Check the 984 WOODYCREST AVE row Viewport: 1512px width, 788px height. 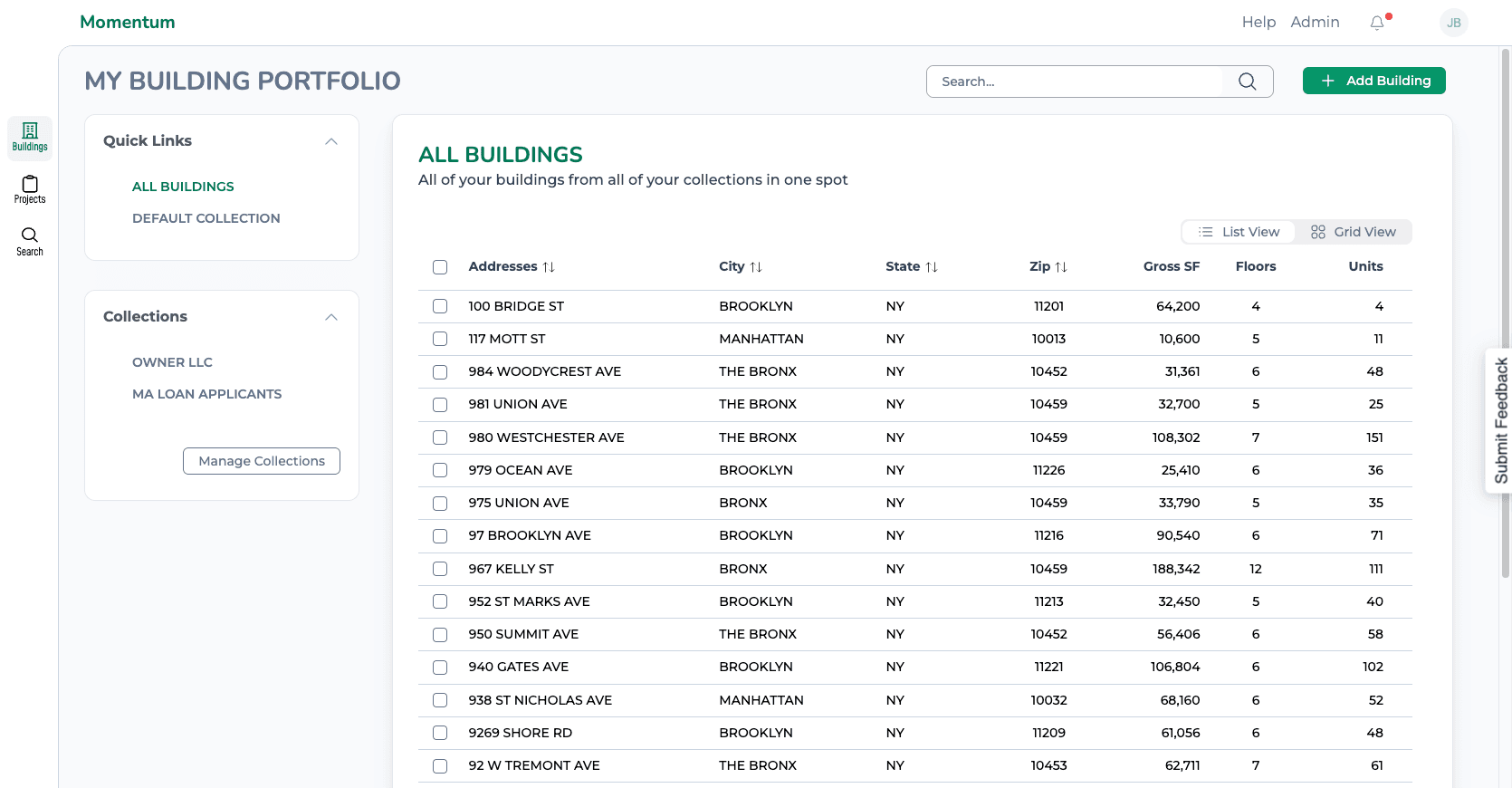point(440,372)
